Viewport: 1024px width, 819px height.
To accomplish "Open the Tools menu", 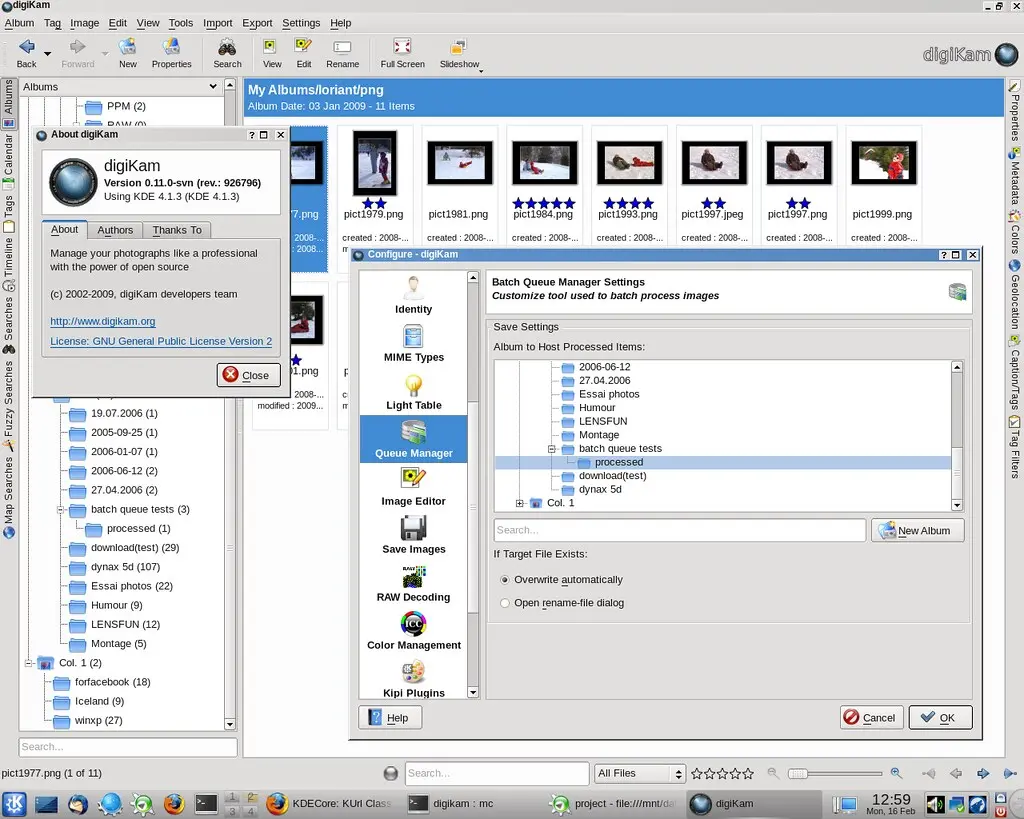I will (181, 23).
